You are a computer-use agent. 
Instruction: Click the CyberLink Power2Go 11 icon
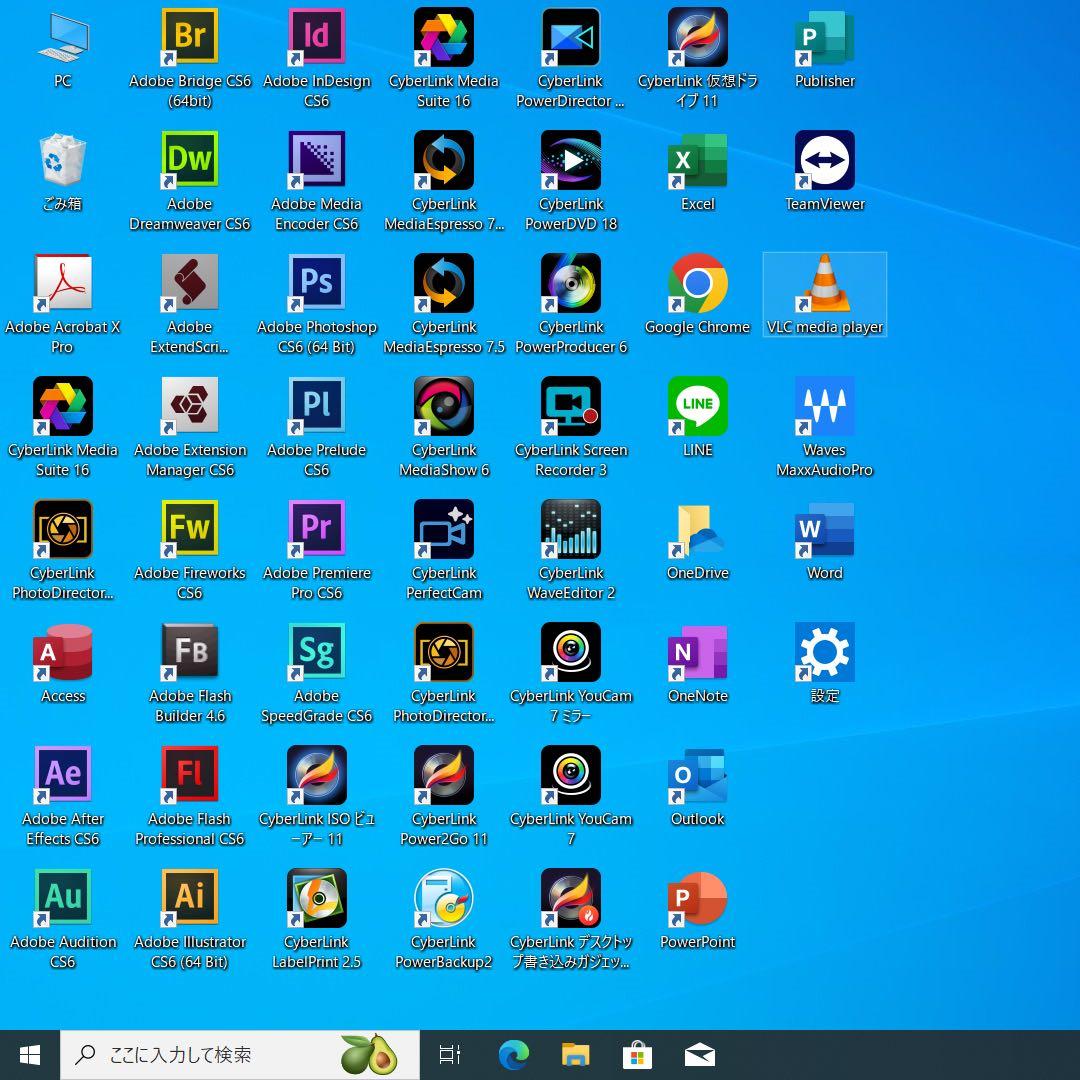point(444,774)
